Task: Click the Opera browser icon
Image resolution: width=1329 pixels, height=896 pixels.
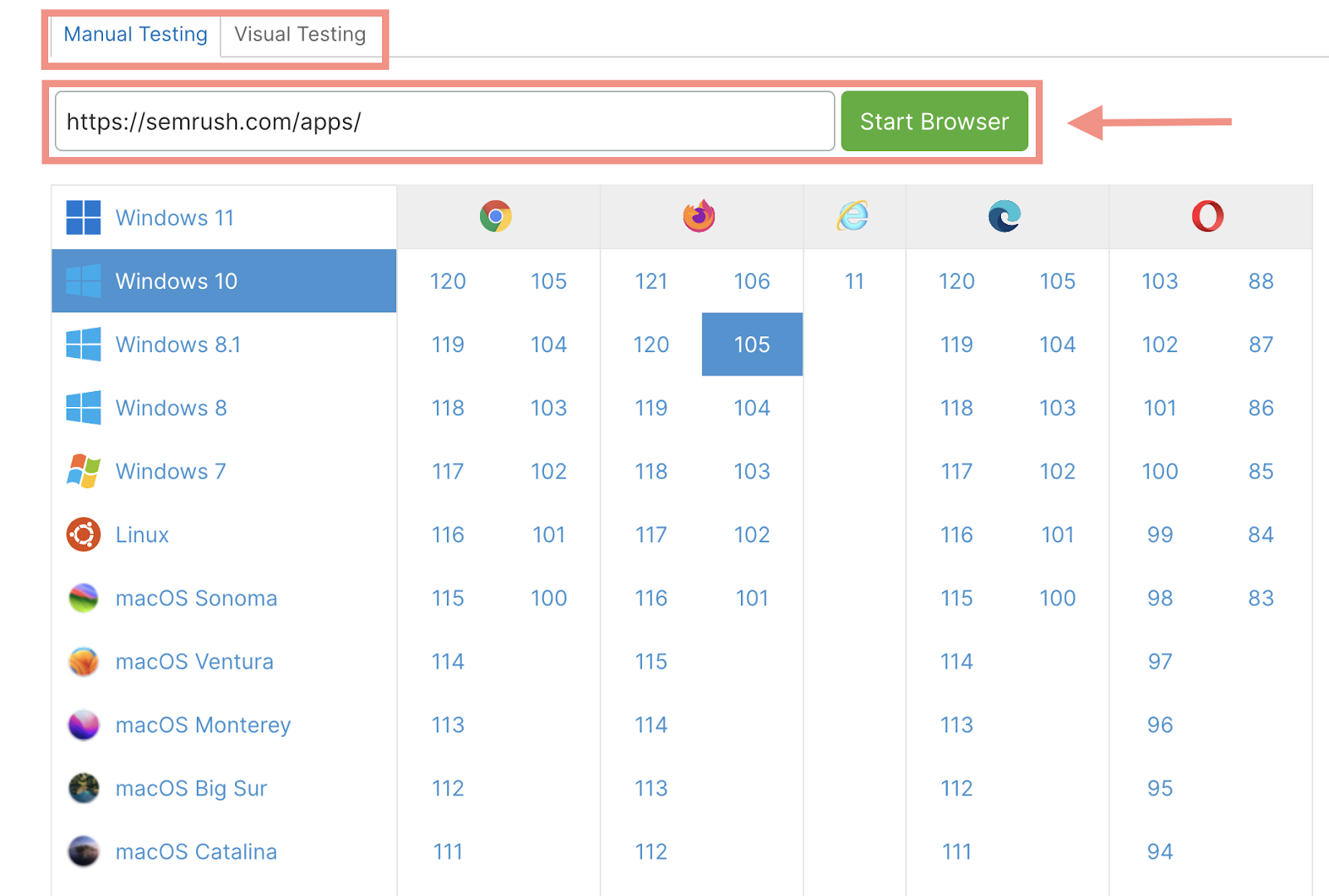Action: tap(1207, 217)
